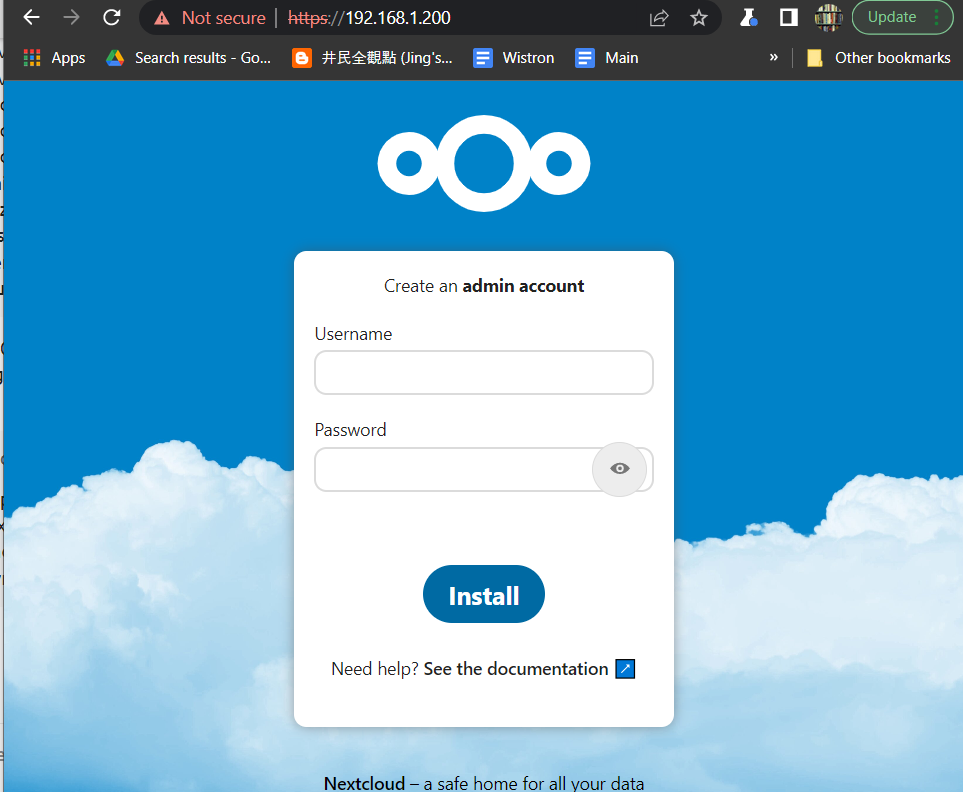The width and height of the screenshot is (963, 792).
Task: Toggle password visibility with eye icon
Action: [620, 469]
